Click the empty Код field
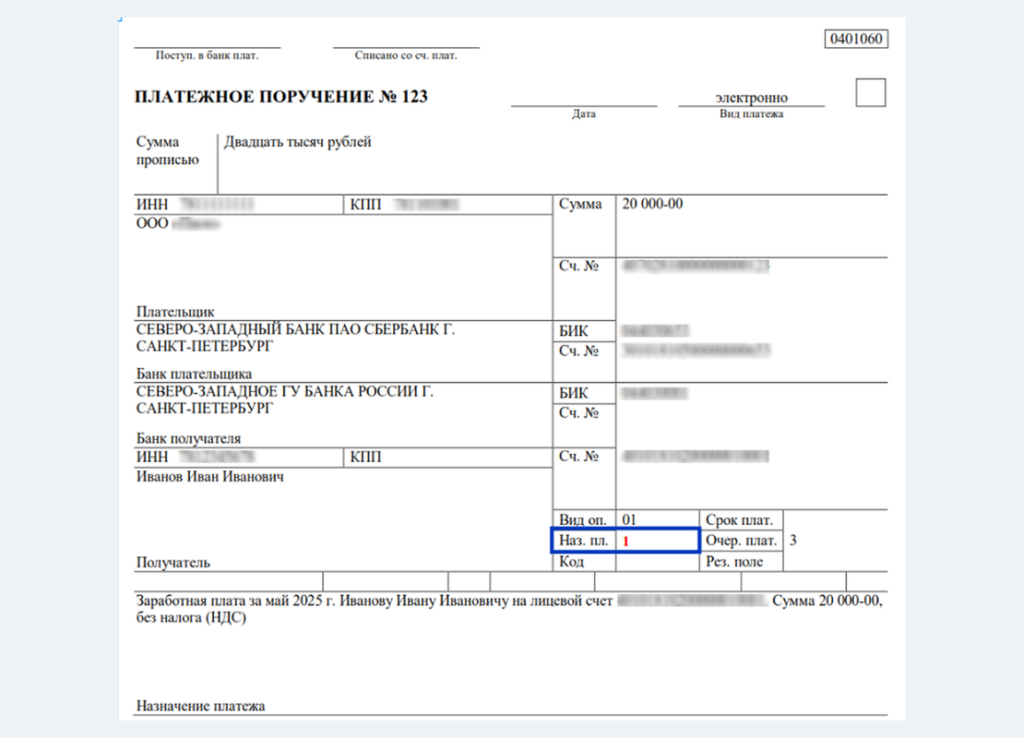Viewport: 1024px width, 738px height. coord(656,562)
